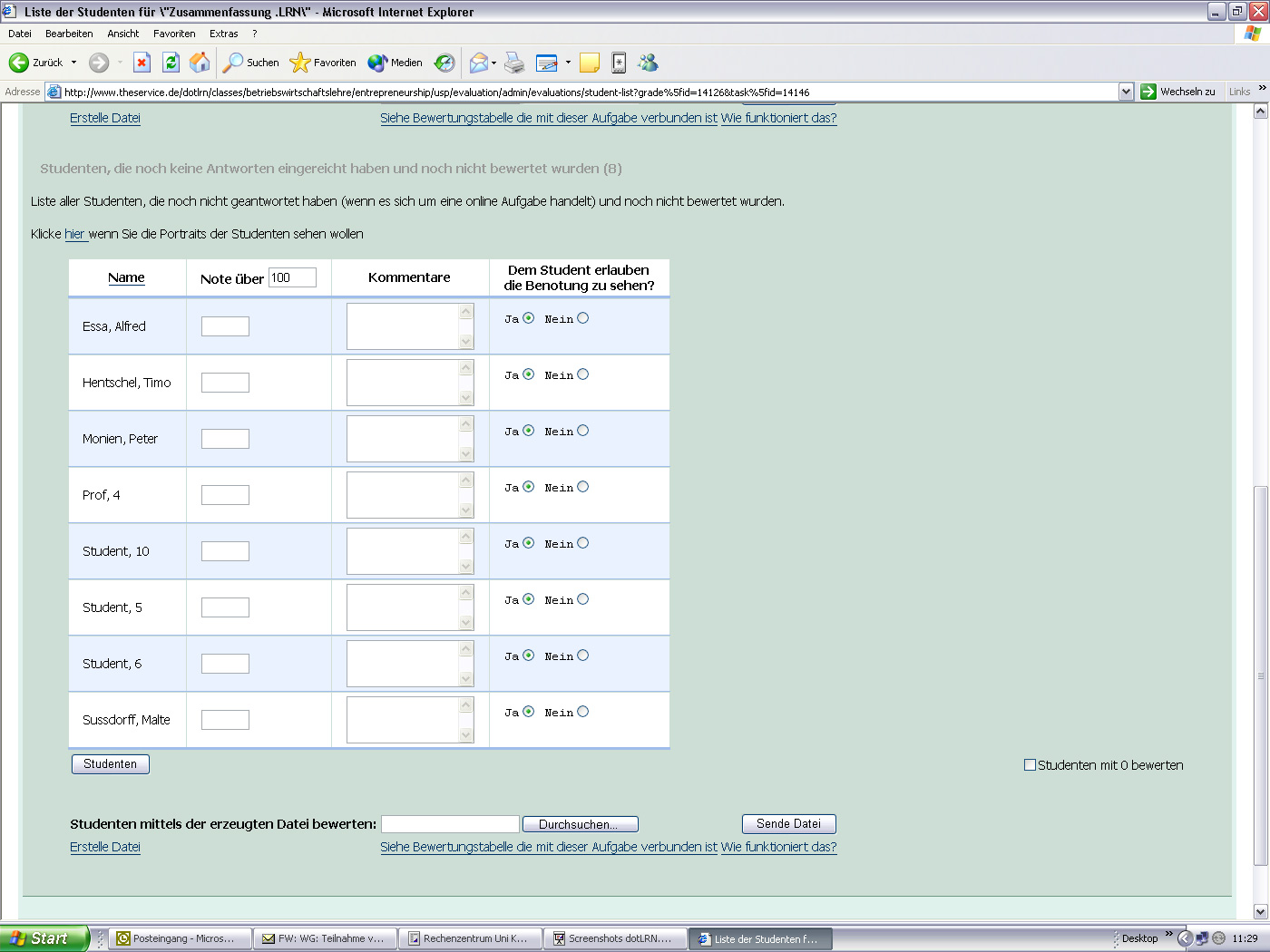The image size is (1270, 952).
Task: Stop loading the page with the red X icon
Action: (x=141, y=63)
